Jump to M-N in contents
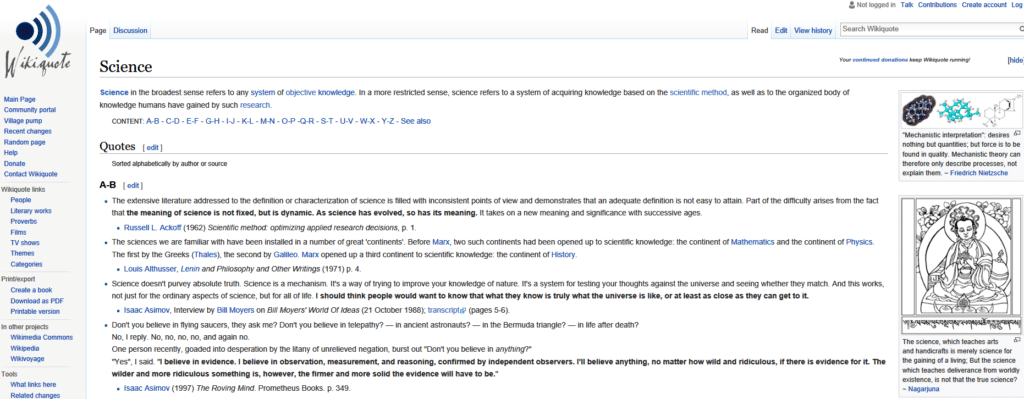The width and height of the screenshot is (1024, 399). 267,121
